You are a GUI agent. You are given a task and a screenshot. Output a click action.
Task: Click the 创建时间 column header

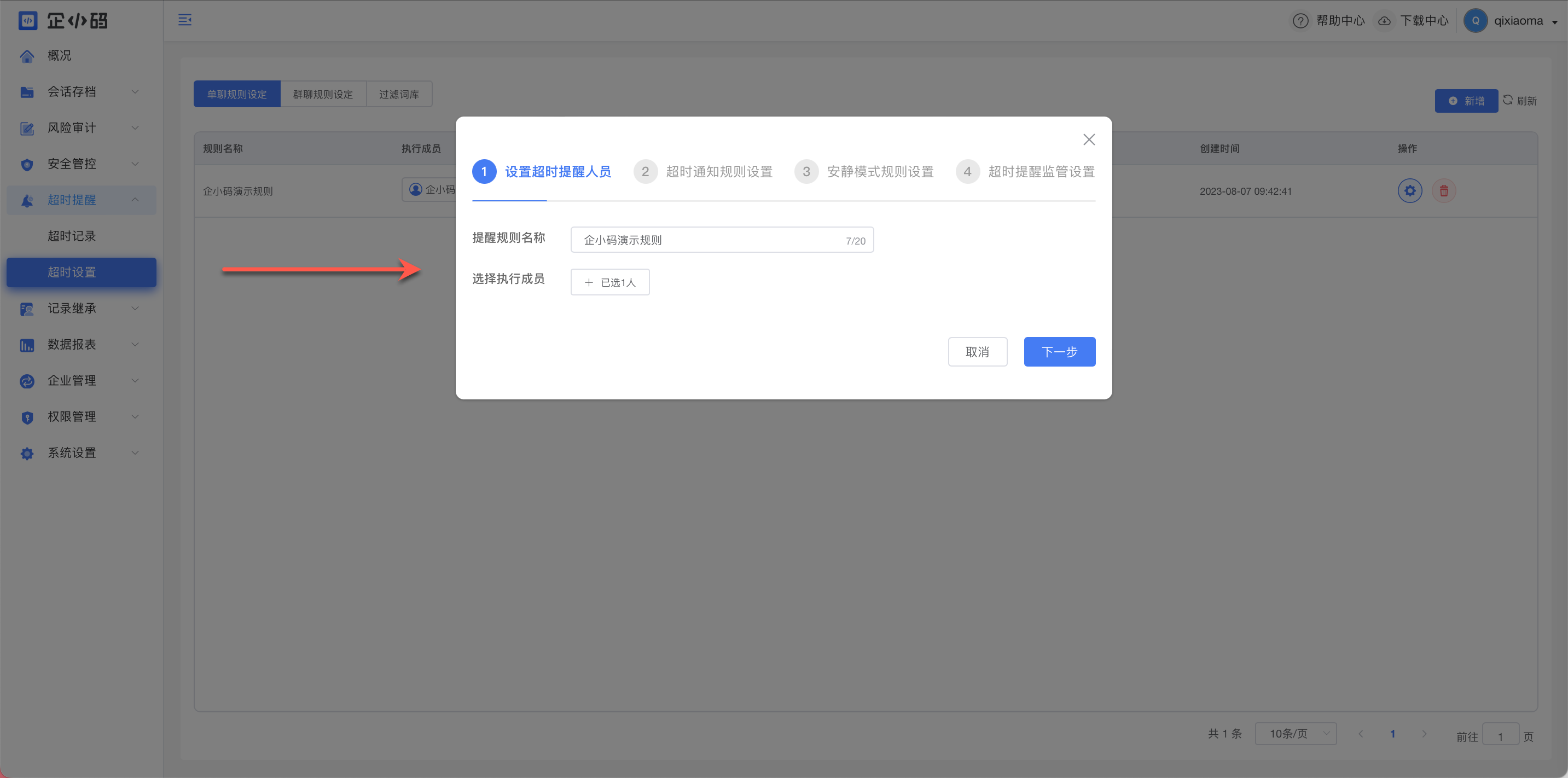[1220, 148]
